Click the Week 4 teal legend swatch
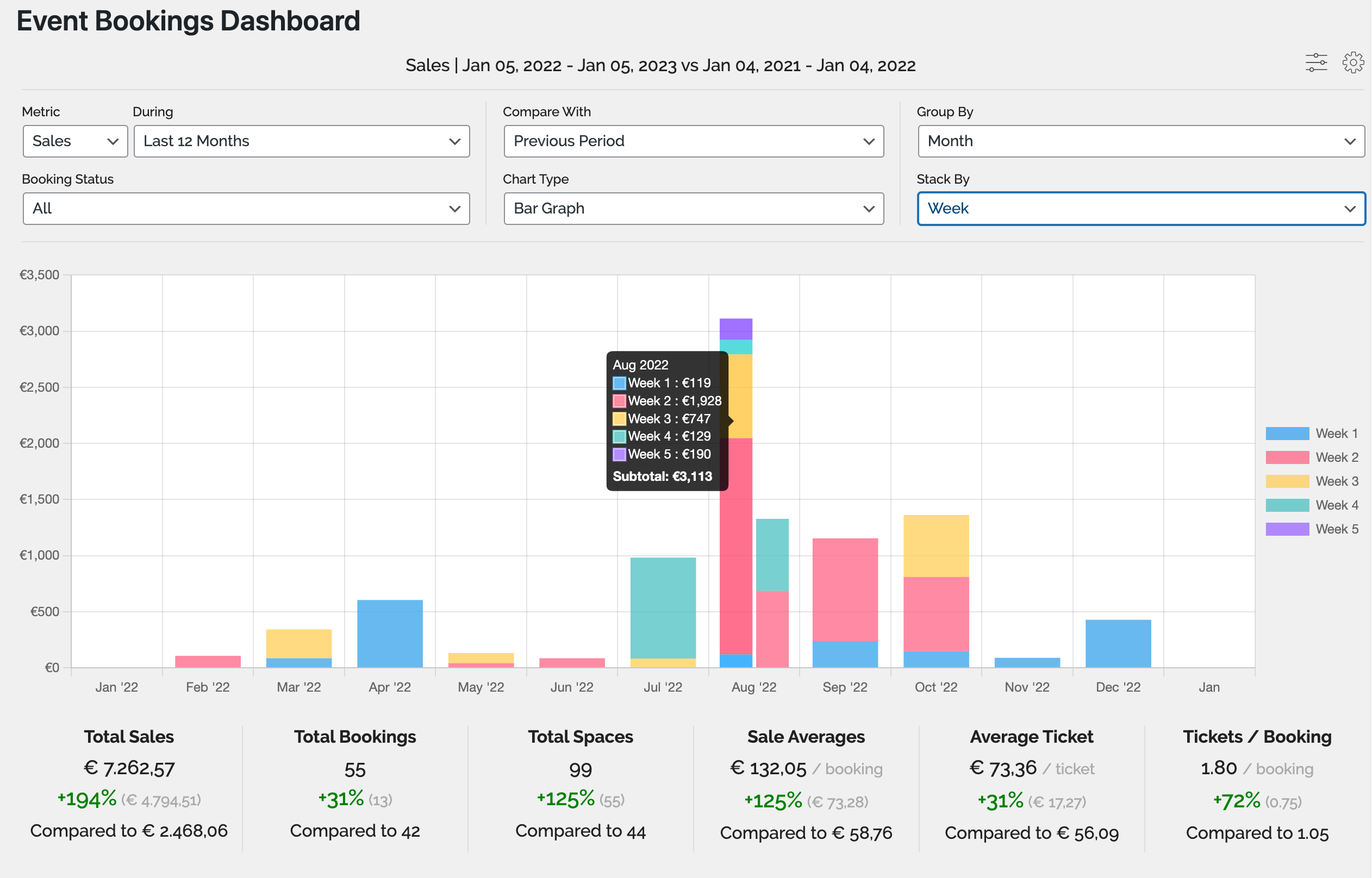 click(1287, 505)
